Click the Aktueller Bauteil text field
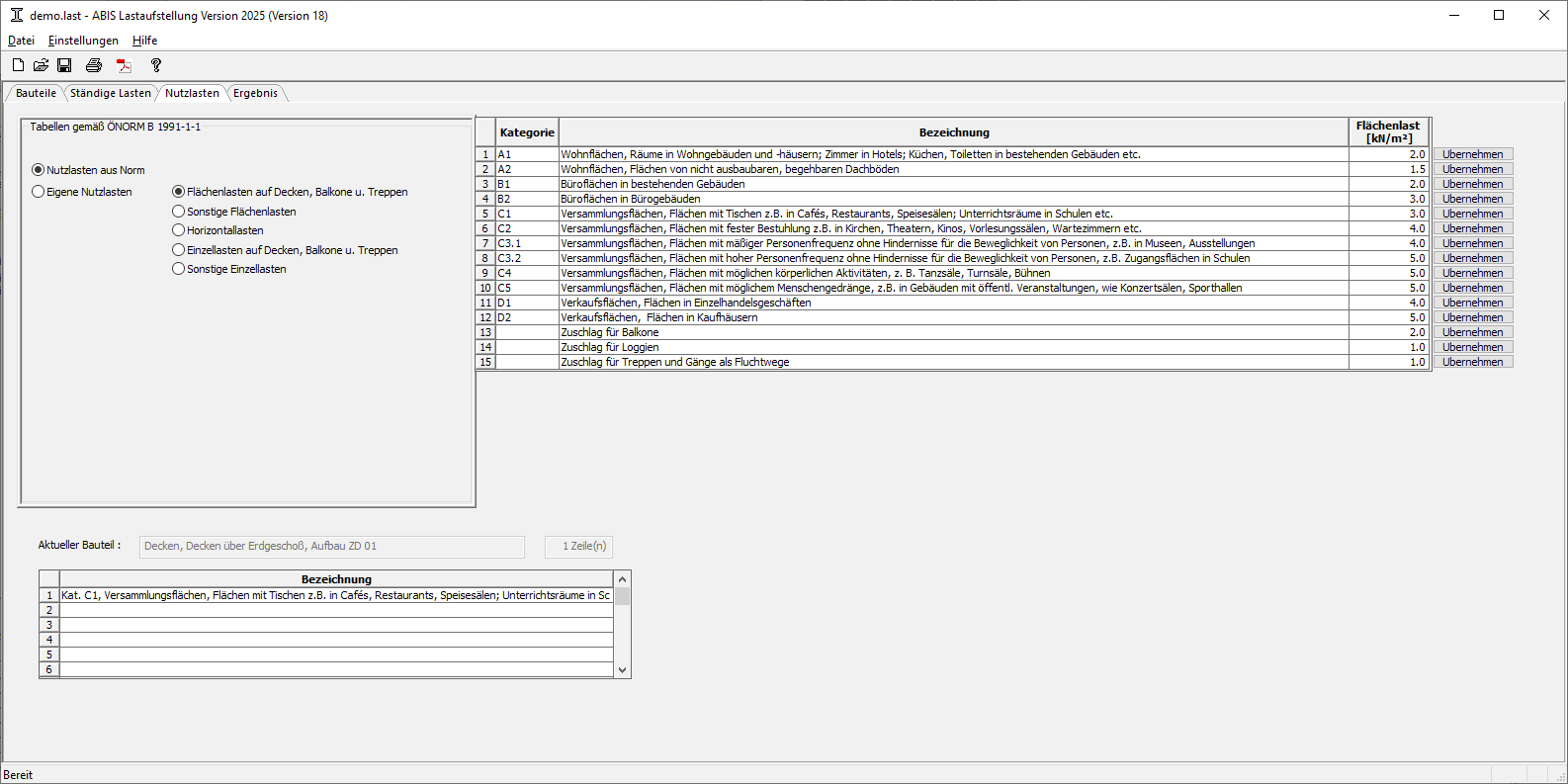The image size is (1568, 784). 331,546
